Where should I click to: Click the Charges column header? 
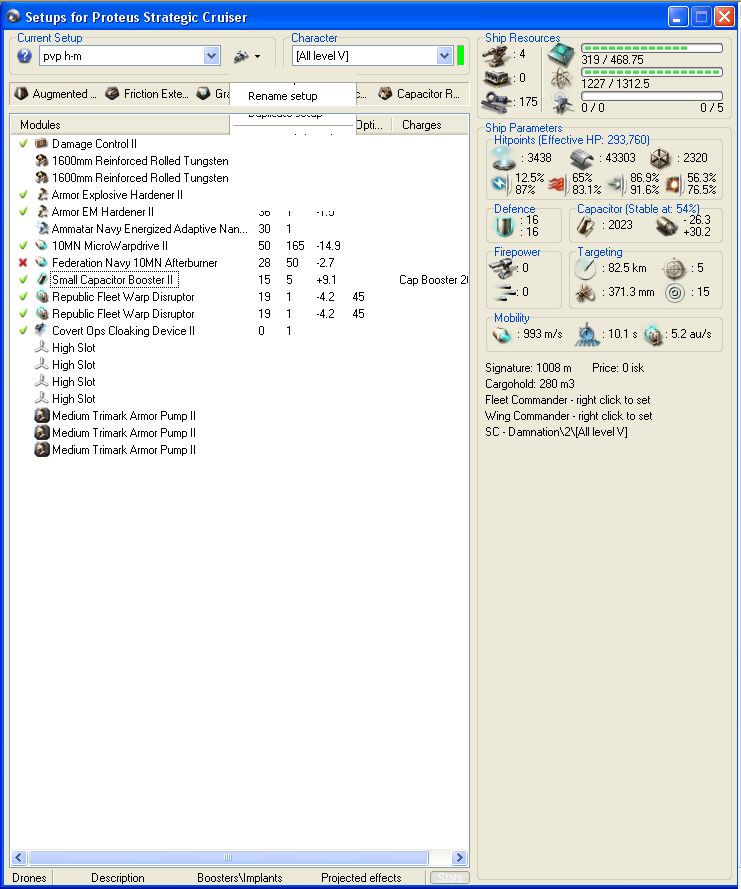coord(429,125)
